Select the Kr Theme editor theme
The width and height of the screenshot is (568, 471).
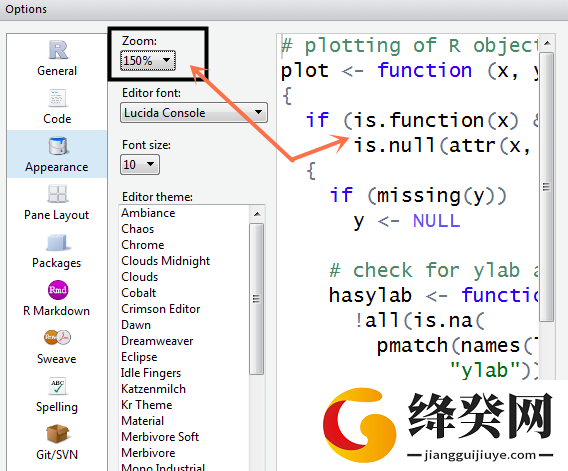click(147, 405)
